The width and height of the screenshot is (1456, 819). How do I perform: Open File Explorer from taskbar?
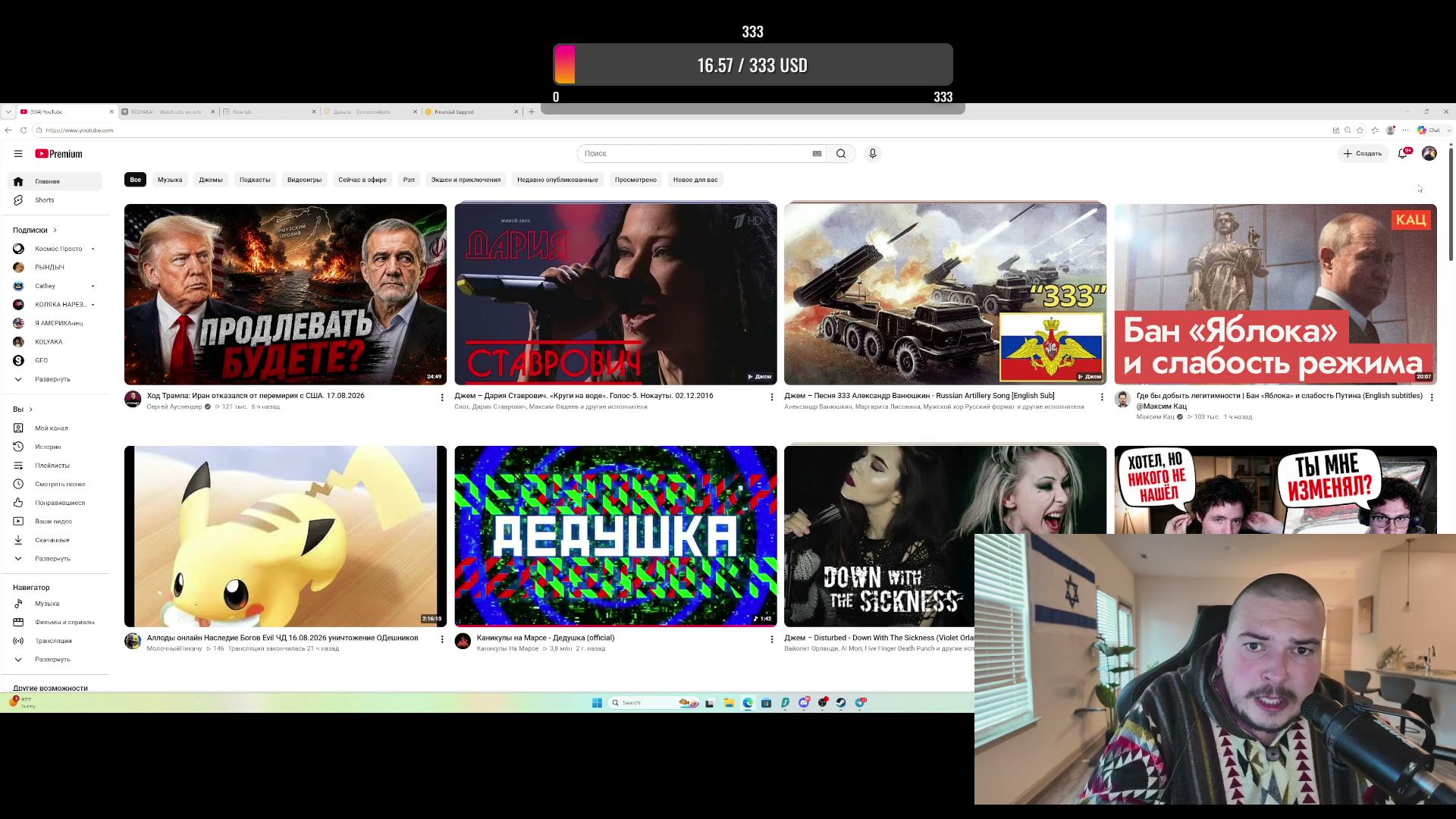pyautogui.click(x=729, y=703)
